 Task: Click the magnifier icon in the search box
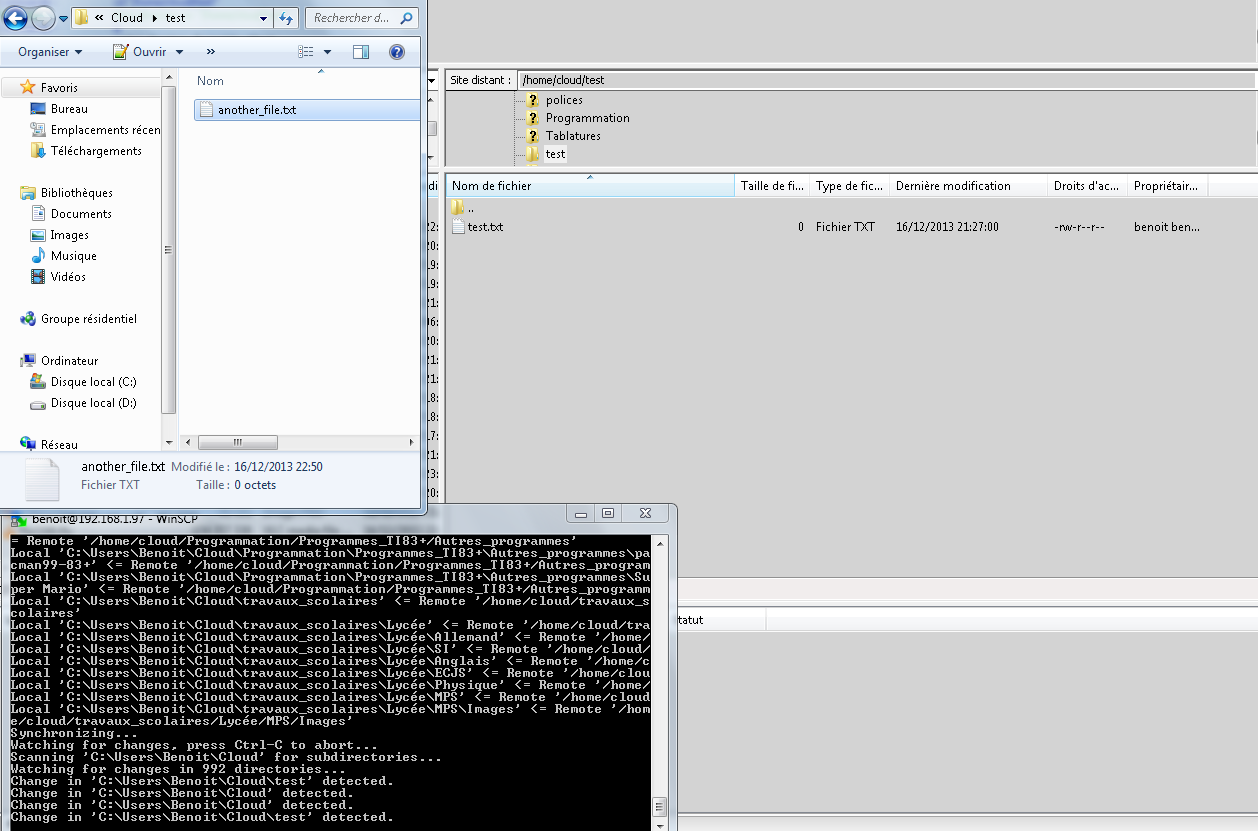pyautogui.click(x=407, y=18)
